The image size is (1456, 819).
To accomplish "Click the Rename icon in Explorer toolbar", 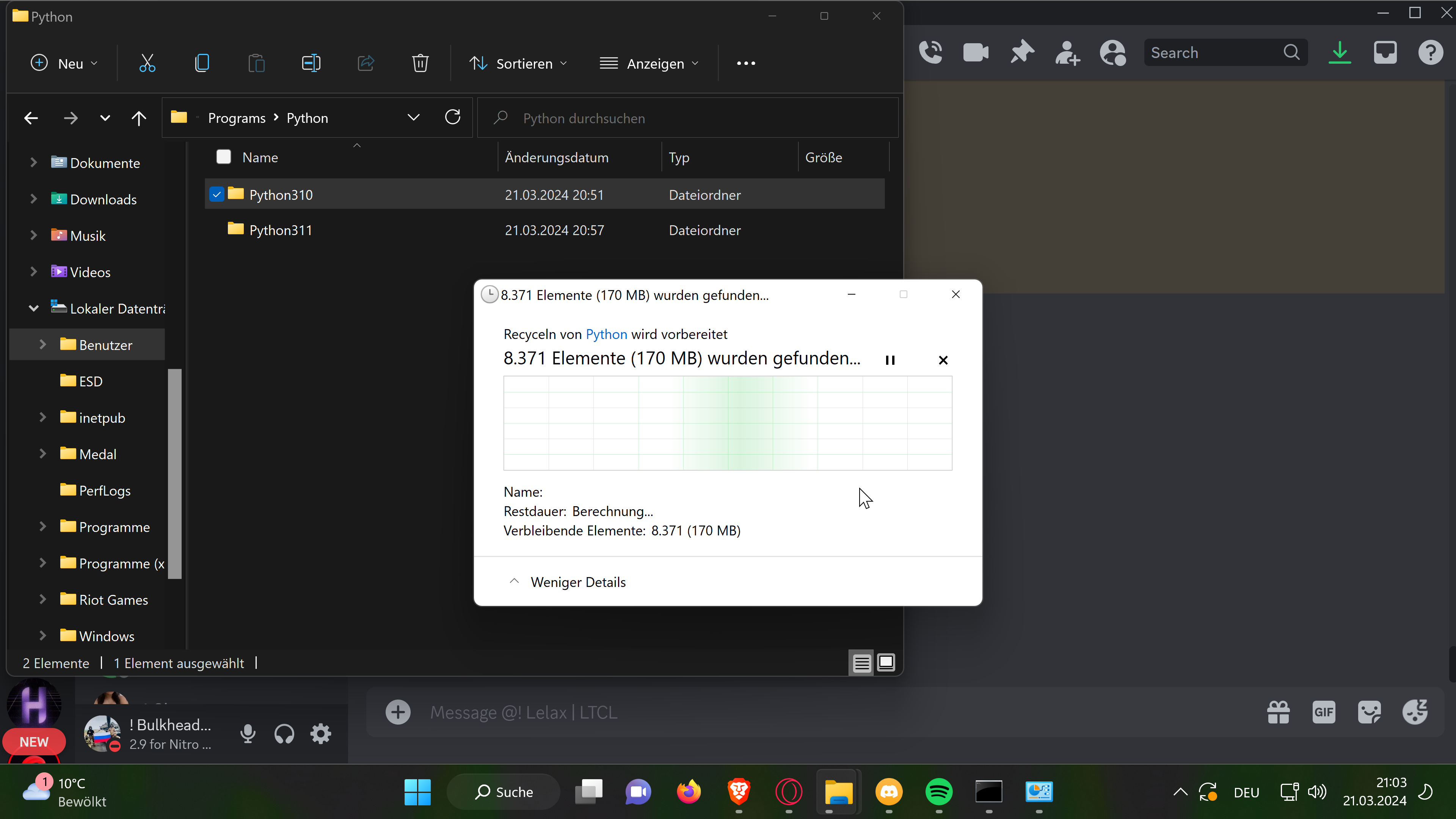I will (x=311, y=63).
